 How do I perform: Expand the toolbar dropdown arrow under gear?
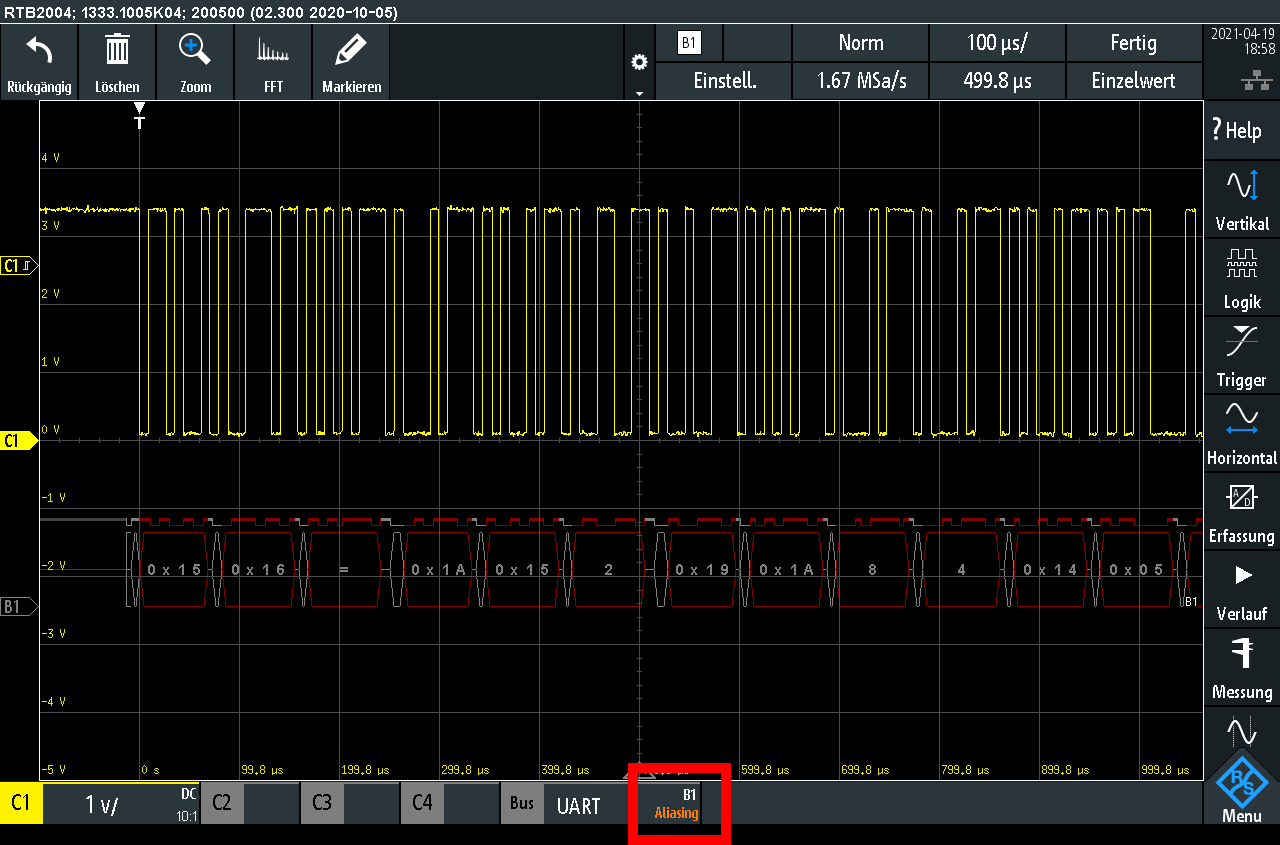[x=639, y=92]
